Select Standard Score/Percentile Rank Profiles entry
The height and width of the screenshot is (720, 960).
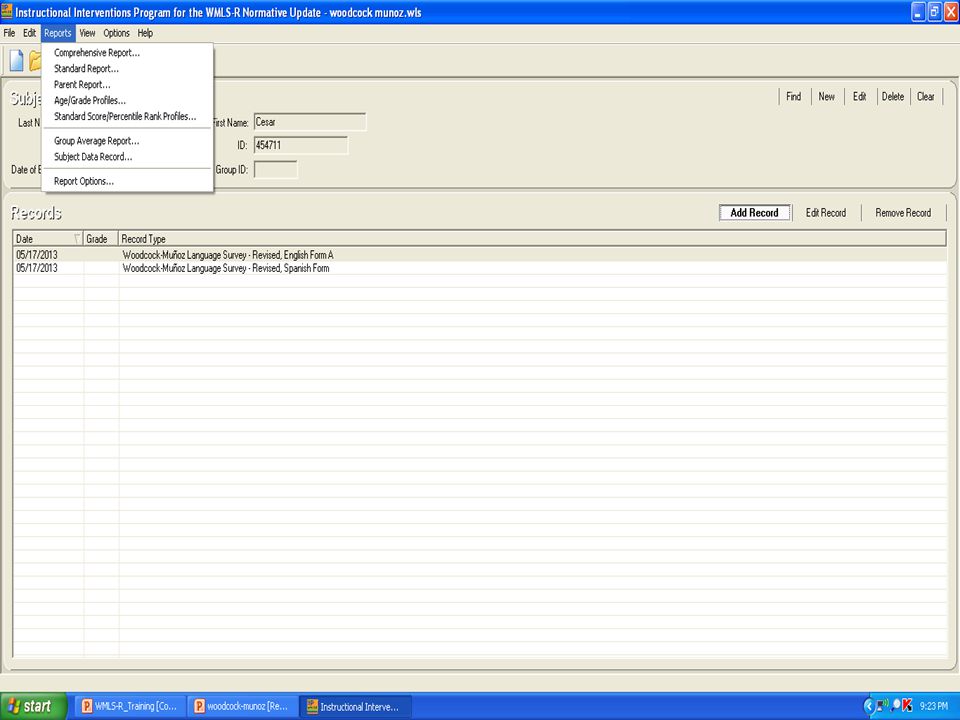coord(127,116)
